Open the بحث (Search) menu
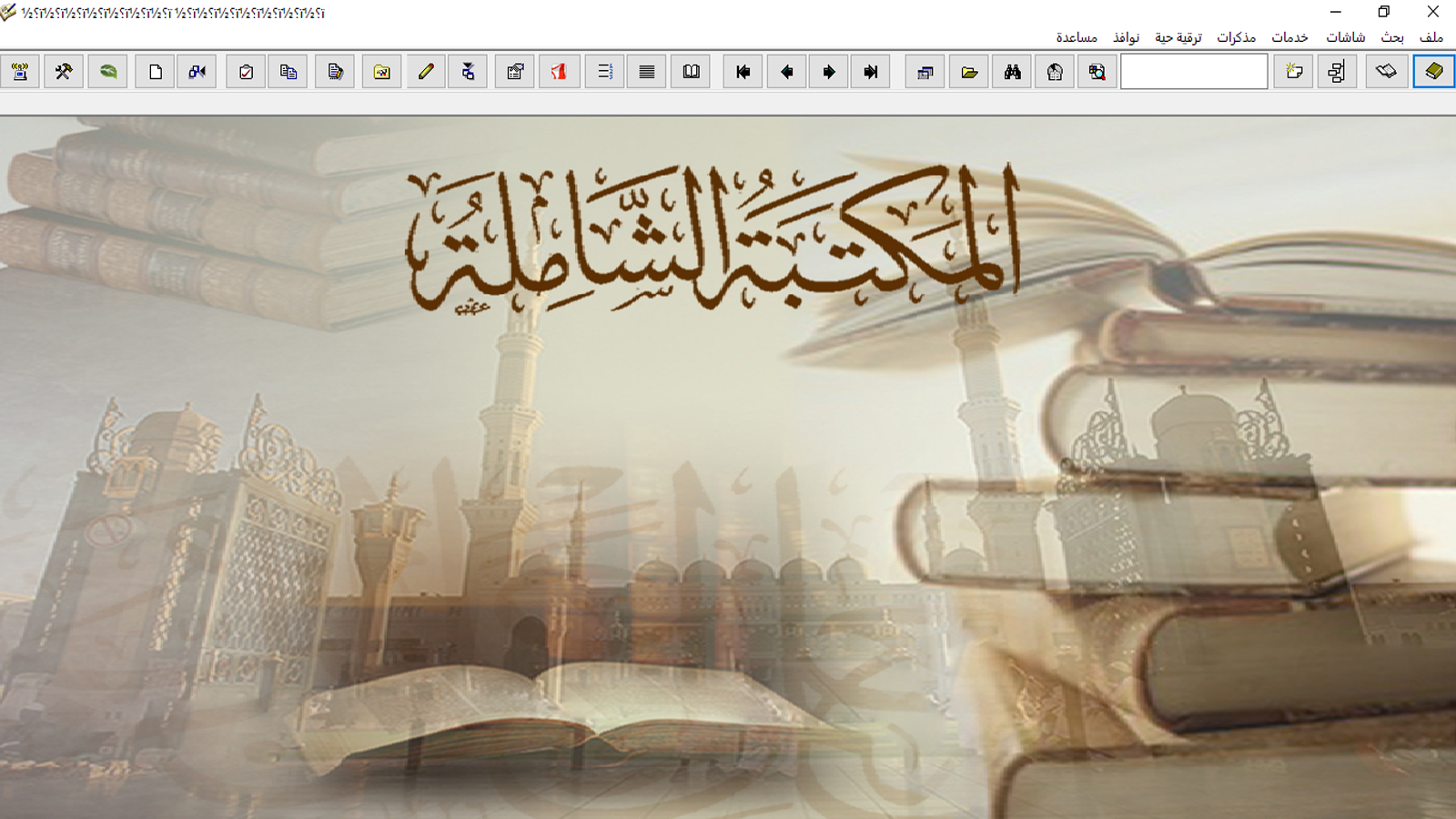Screen dimensions: 1456x819 pos(1392,37)
